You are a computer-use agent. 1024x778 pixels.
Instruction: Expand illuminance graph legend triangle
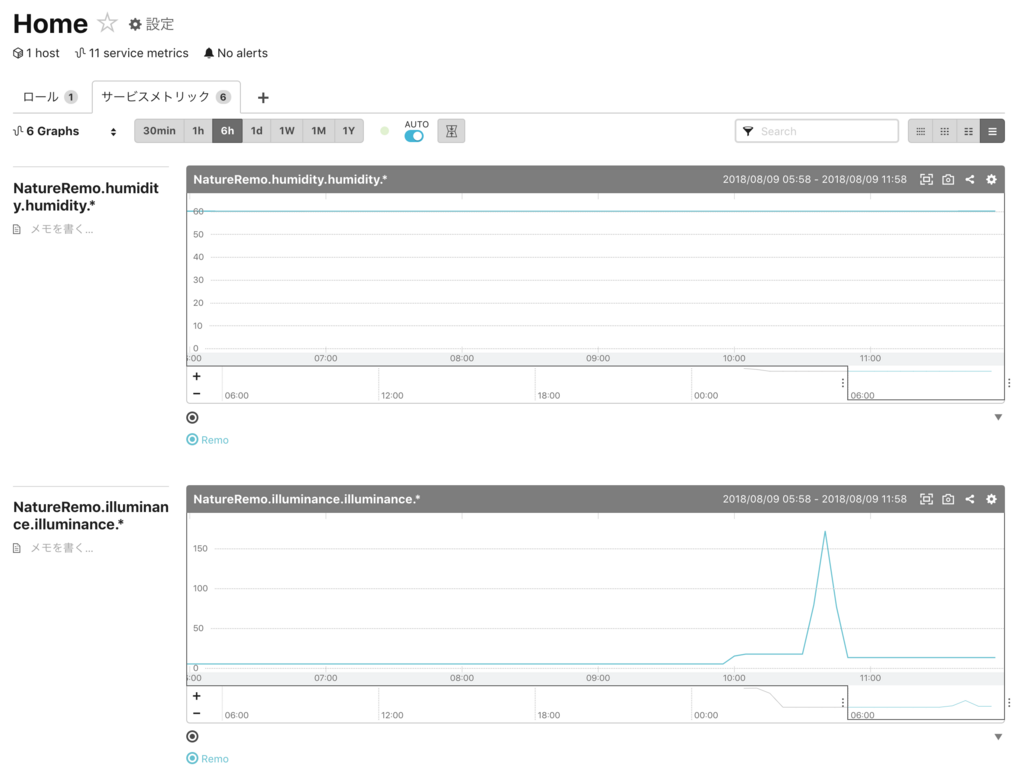998,736
